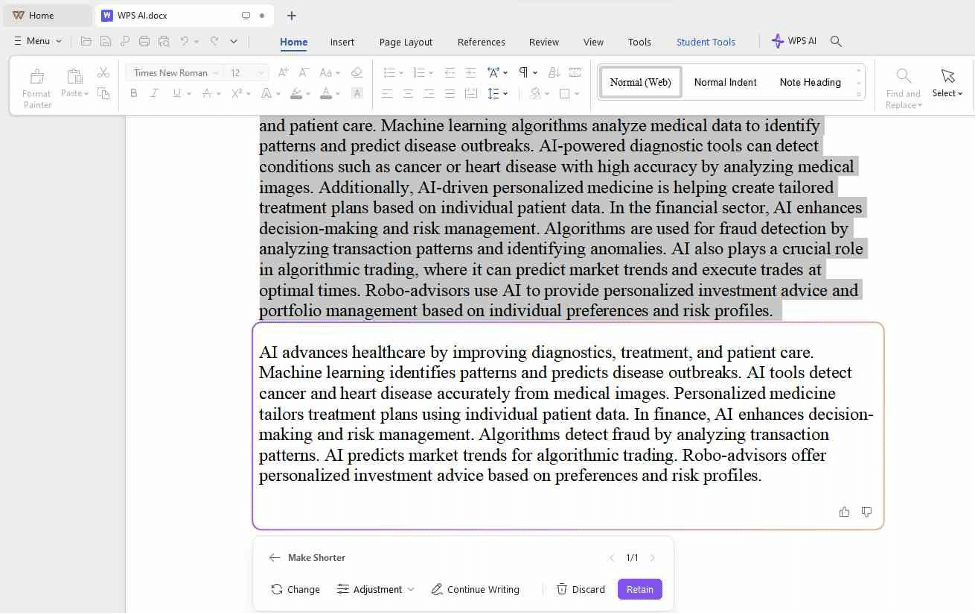Select the Note Heading style
The image size is (977, 614).
[809, 82]
